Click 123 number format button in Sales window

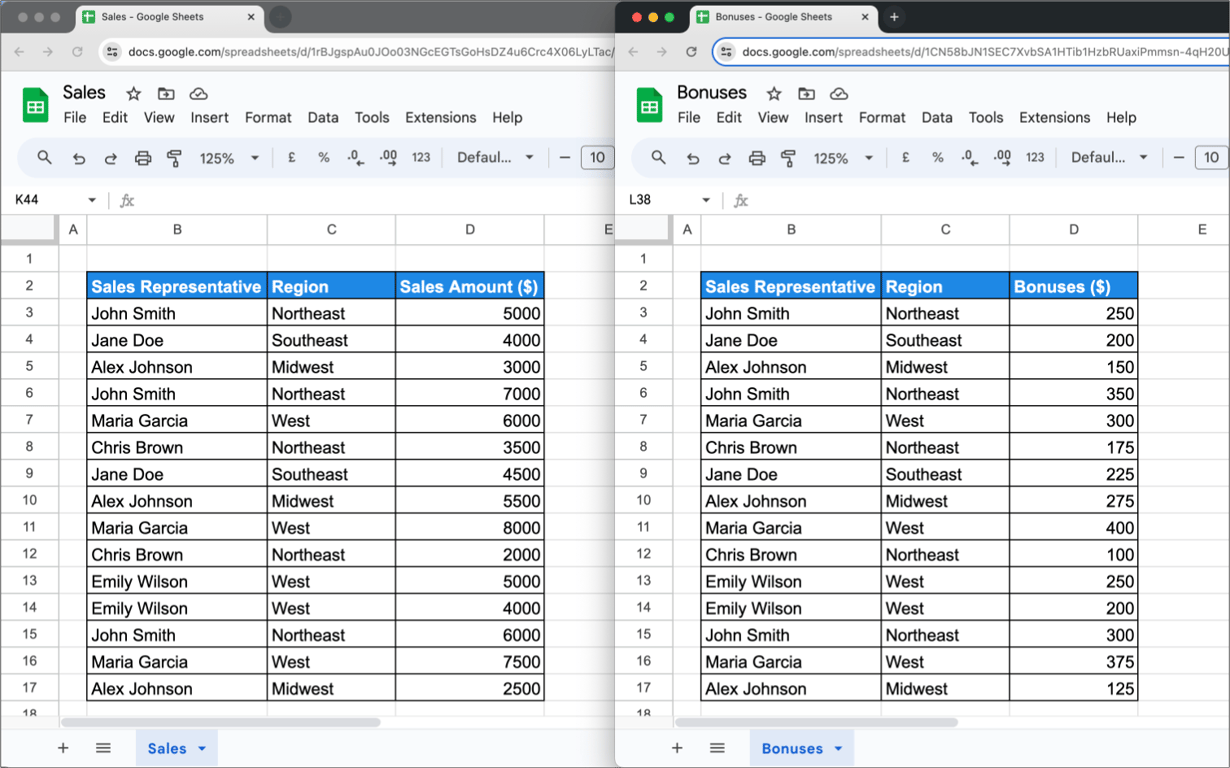[421, 158]
